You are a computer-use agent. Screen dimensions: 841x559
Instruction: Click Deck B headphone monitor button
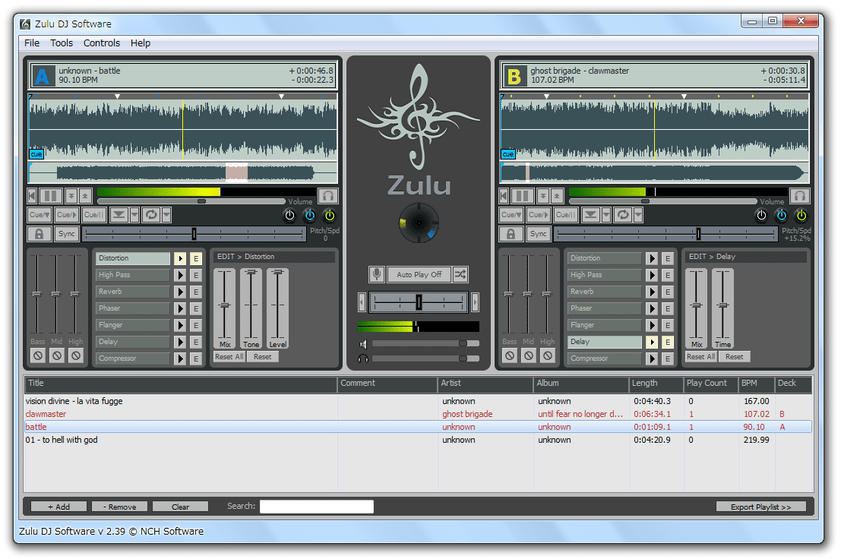pos(799,196)
